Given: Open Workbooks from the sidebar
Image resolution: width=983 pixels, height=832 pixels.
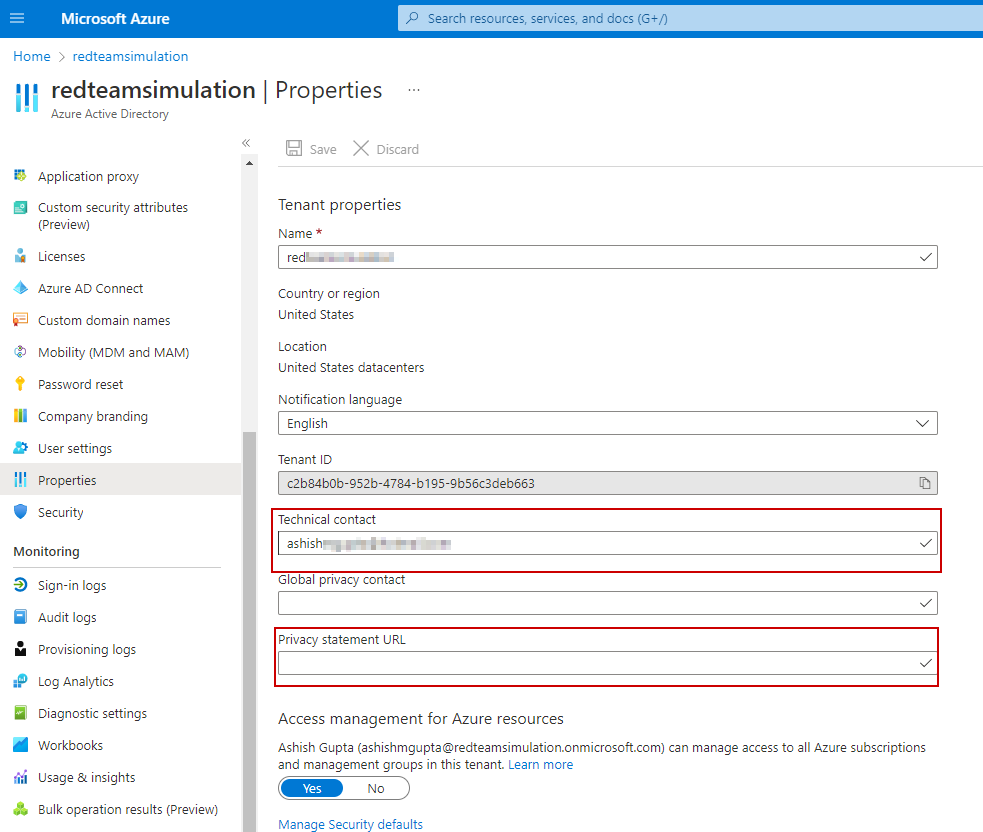Looking at the screenshot, I should click(71, 745).
